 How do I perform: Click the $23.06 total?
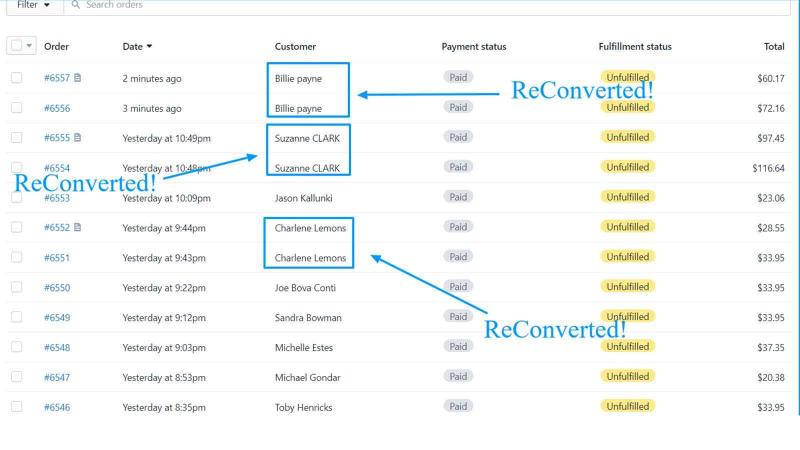(771, 198)
